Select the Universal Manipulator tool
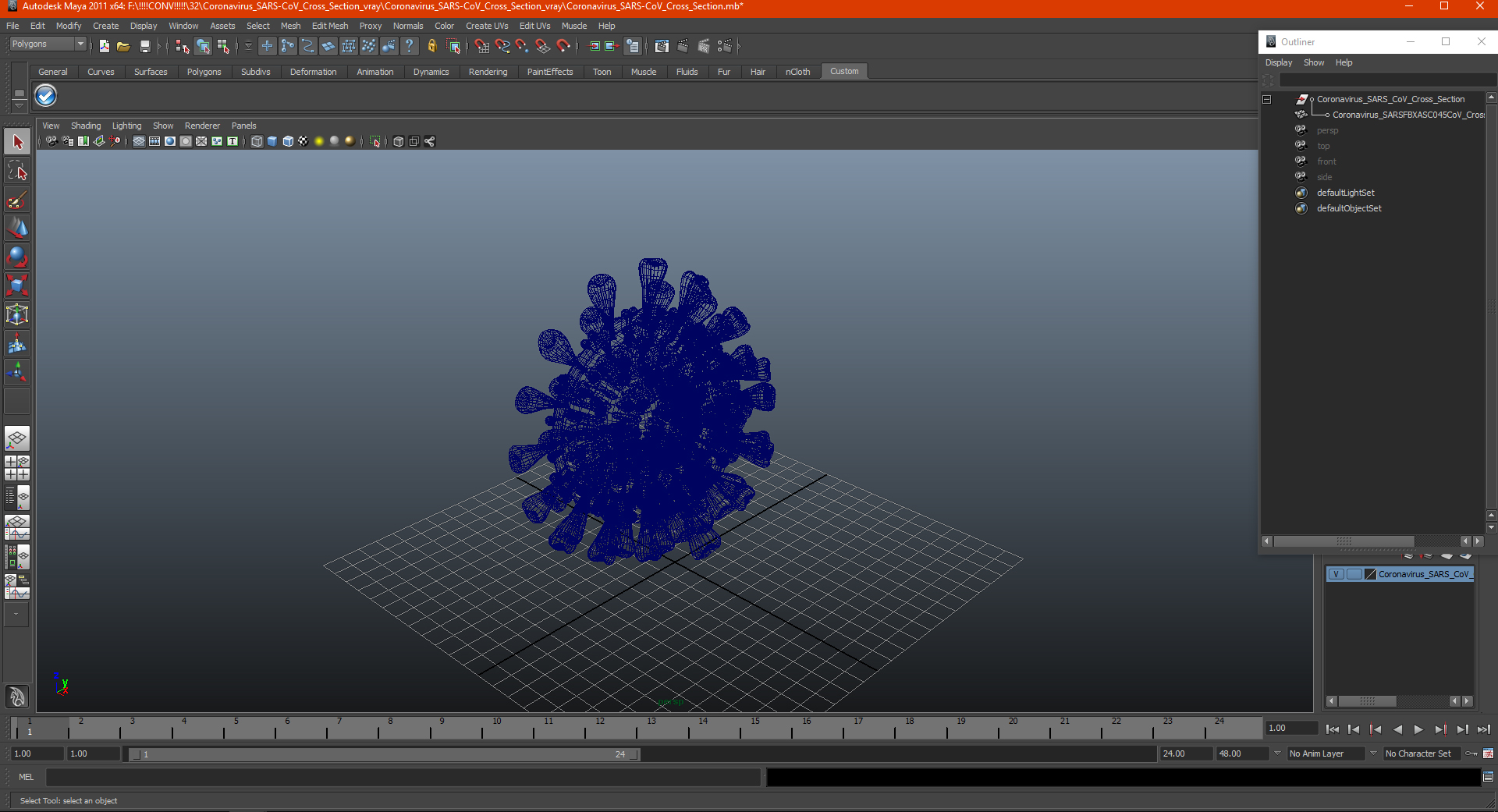This screenshot has width=1498, height=812. [x=17, y=314]
